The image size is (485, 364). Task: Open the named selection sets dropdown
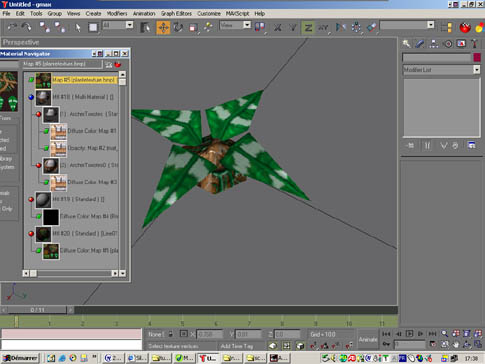tap(407, 25)
